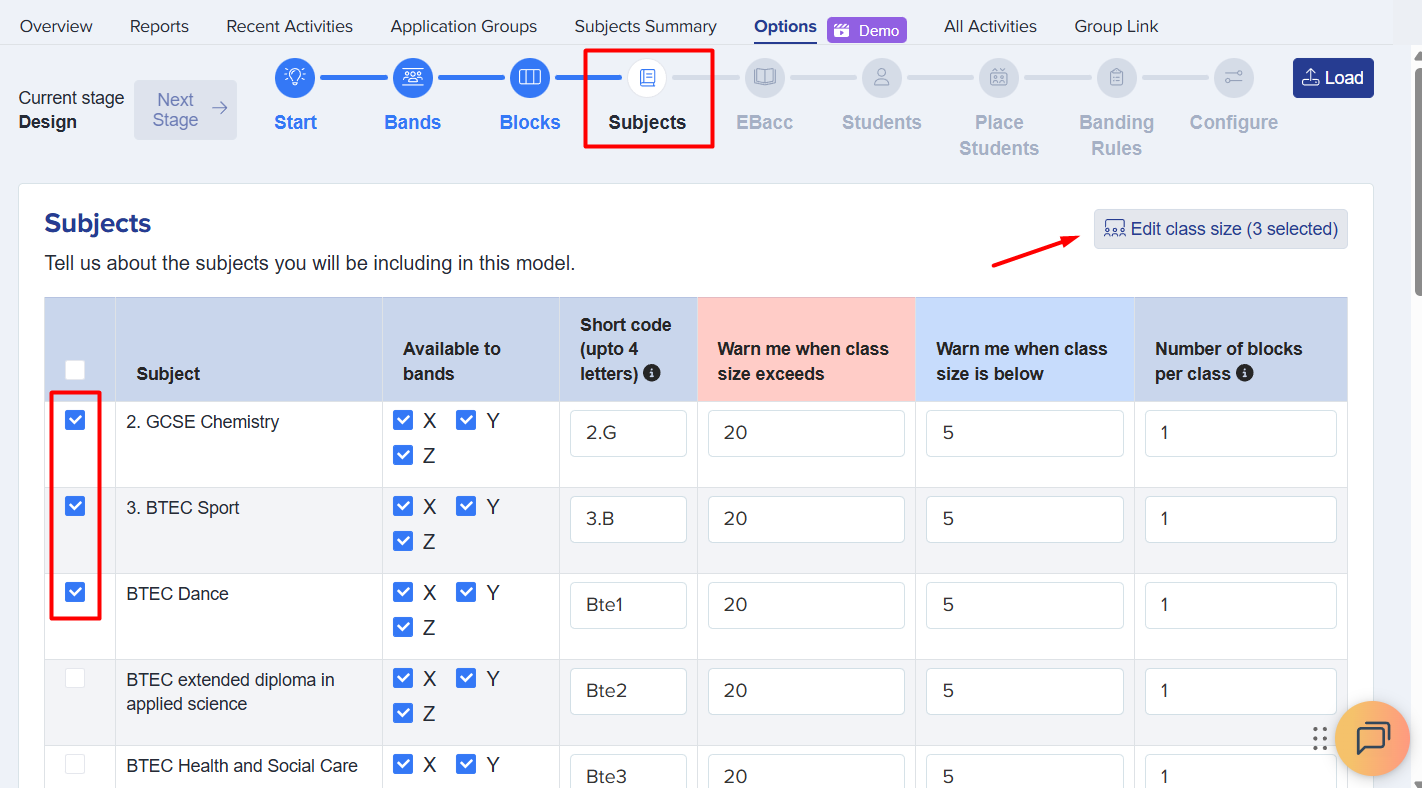The width and height of the screenshot is (1422, 788).
Task: Uncheck band Y for BTEC Dance
Action: [466, 593]
